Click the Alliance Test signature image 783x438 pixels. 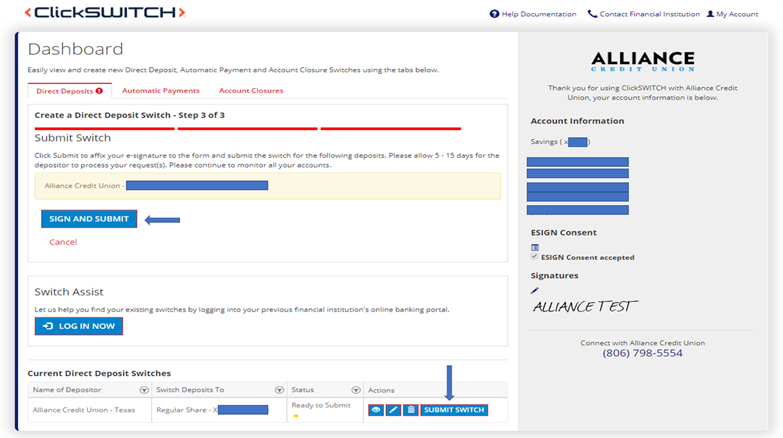(x=585, y=306)
